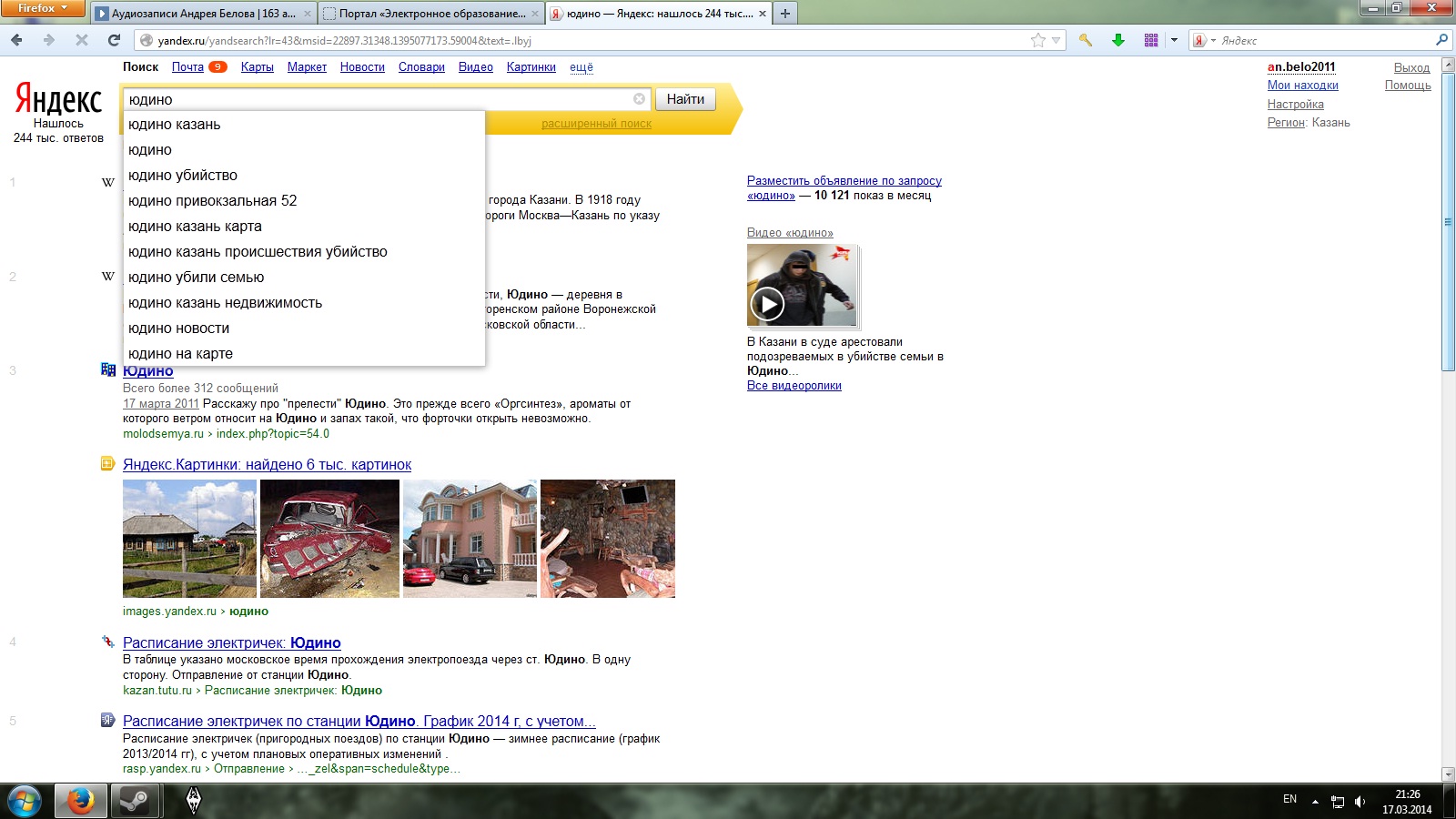This screenshot has height=819, width=1456.
Task: Open the search engine selector dropdown
Action: (x=1204, y=40)
